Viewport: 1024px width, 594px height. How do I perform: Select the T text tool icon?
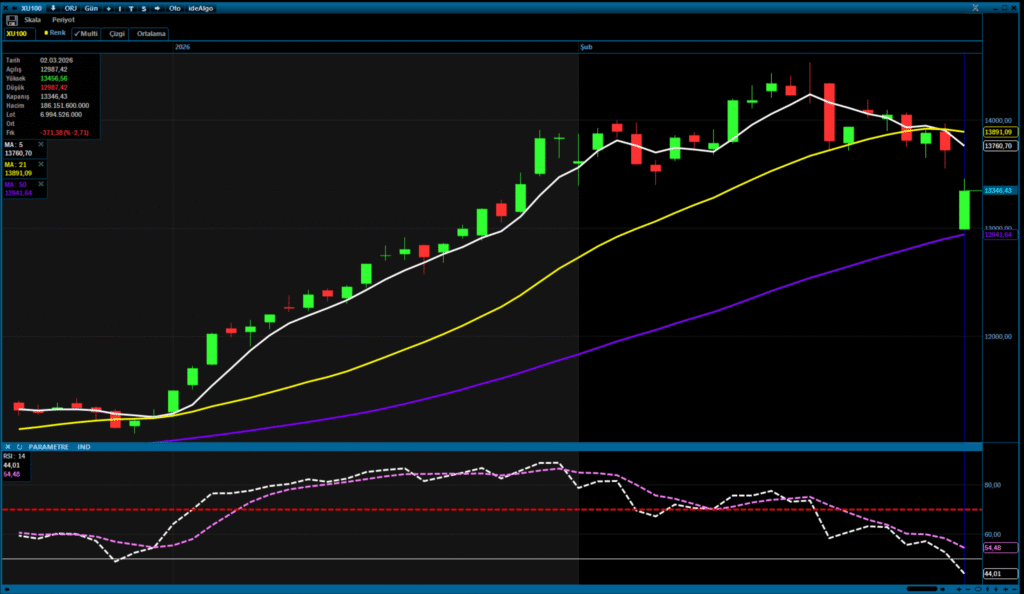[x=132, y=7]
